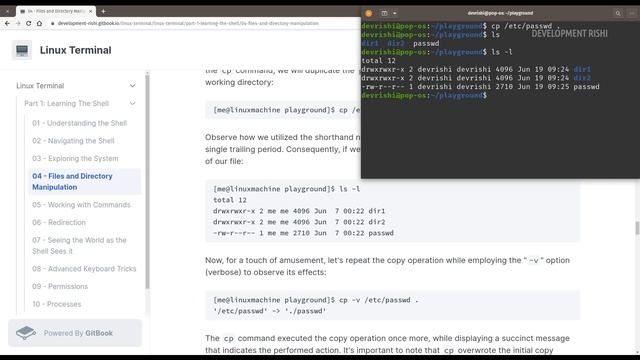640x360 pixels.
Task: Click the "'/etc/passwd' -> './passwd'" output line
Action: tap(269, 311)
